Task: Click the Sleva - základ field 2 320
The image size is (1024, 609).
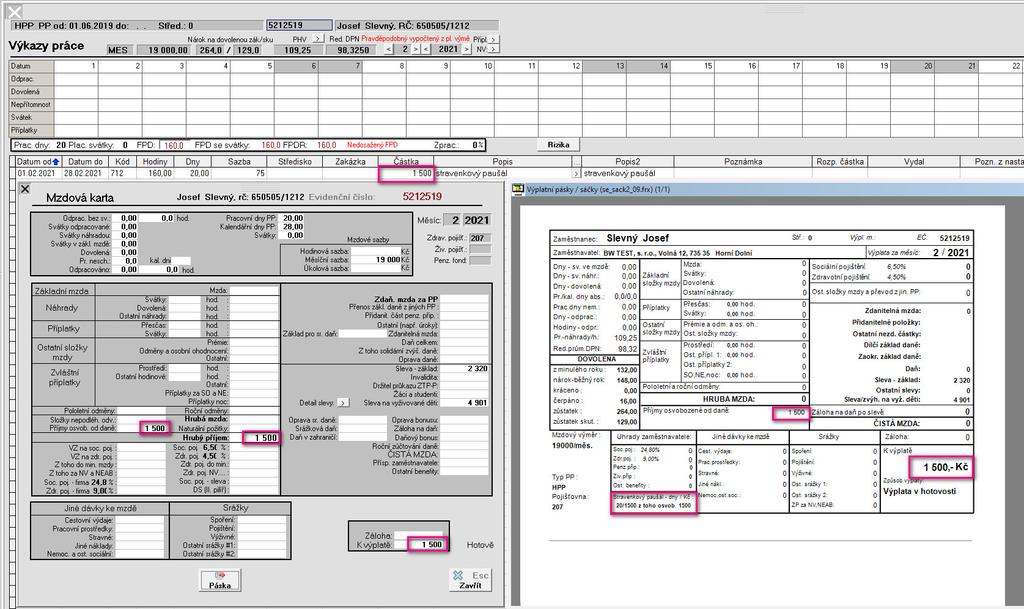Action: [x=464, y=369]
